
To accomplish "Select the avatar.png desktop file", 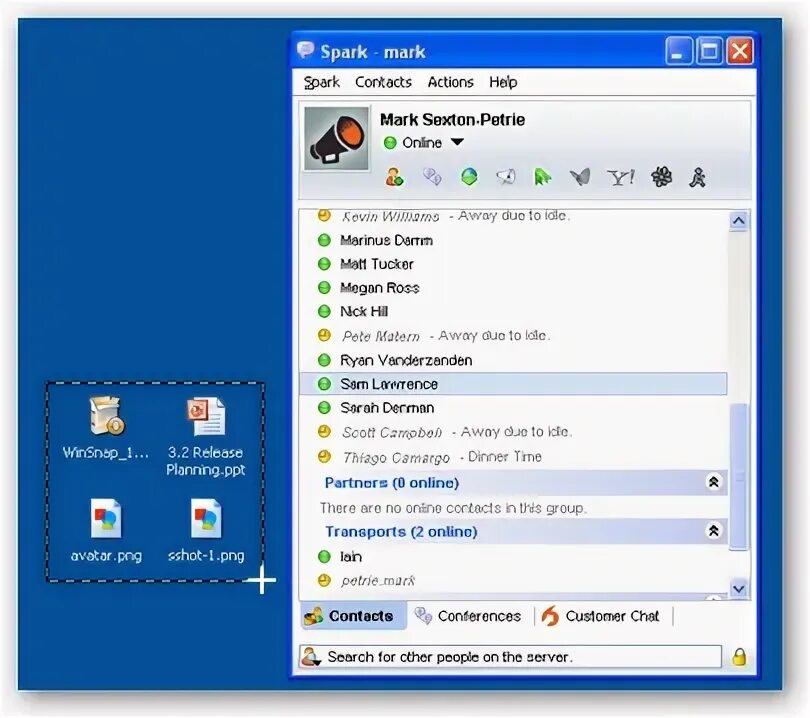I will point(106,530).
